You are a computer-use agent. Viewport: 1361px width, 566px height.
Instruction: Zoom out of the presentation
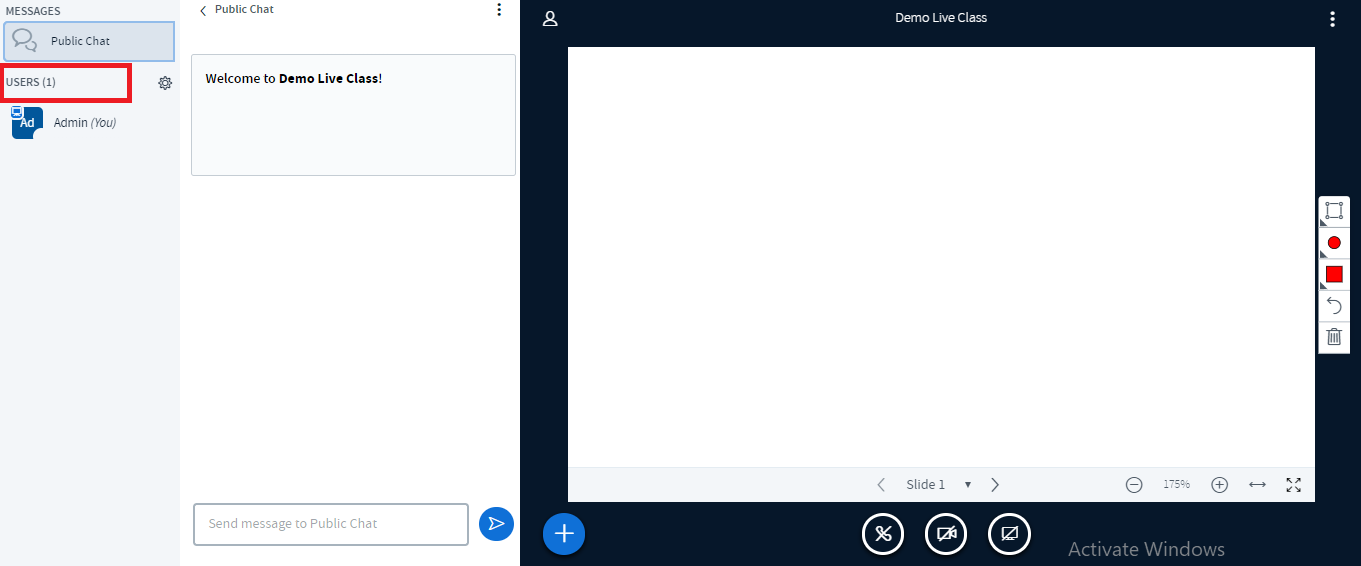pos(1134,485)
